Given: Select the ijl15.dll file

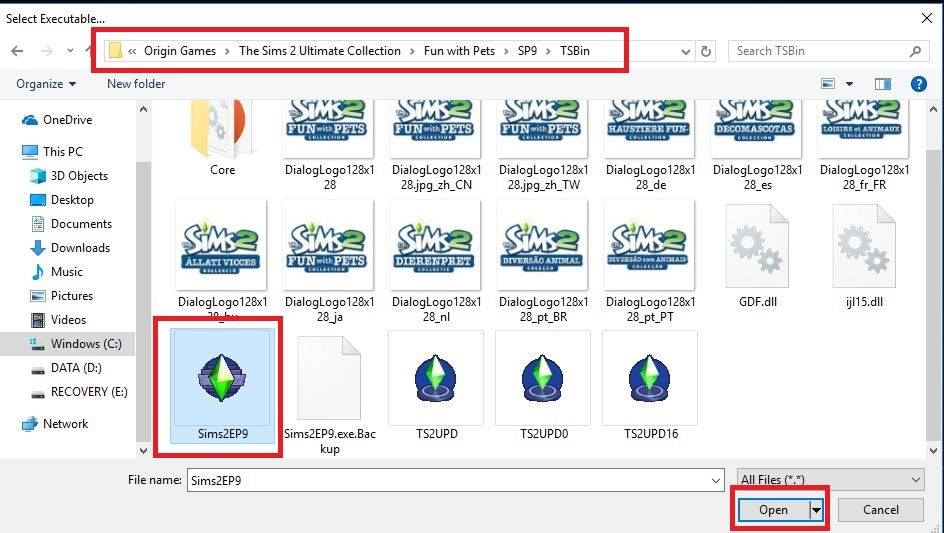Looking at the screenshot, I should click(864, 256).
